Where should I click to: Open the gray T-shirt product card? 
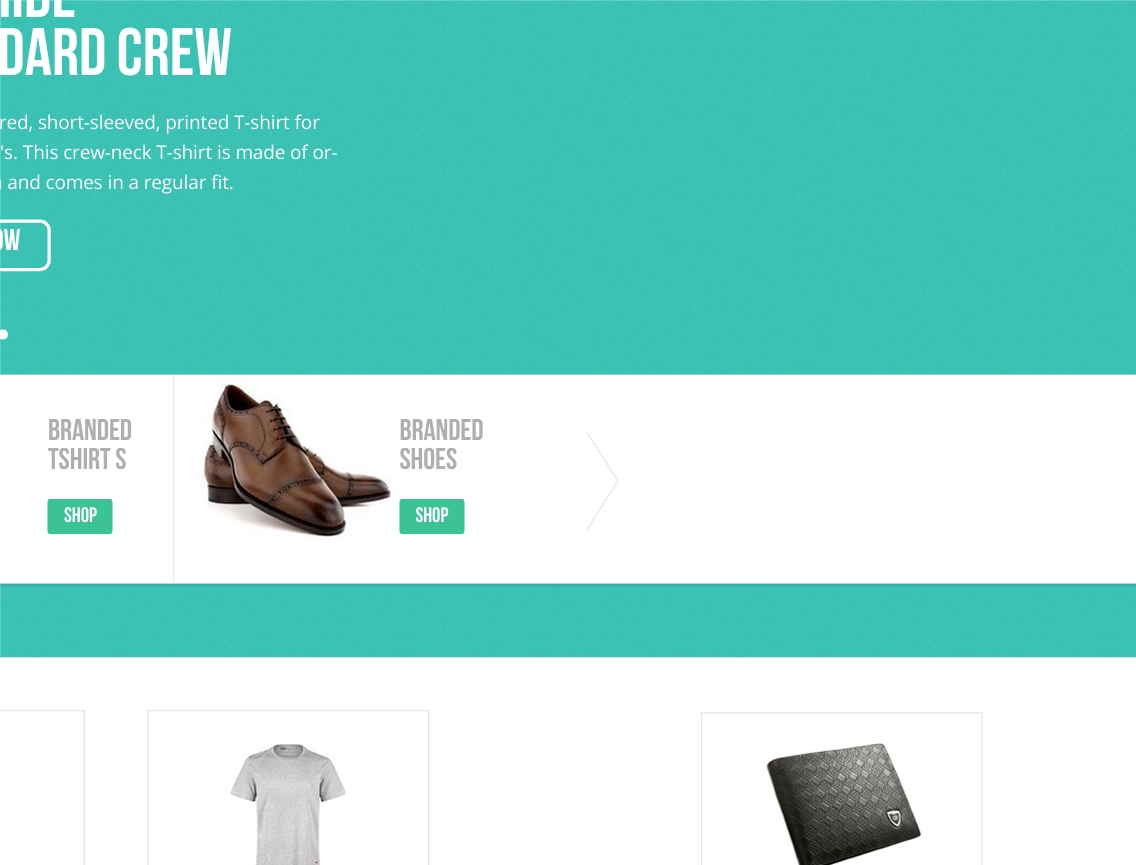(288, 787)
